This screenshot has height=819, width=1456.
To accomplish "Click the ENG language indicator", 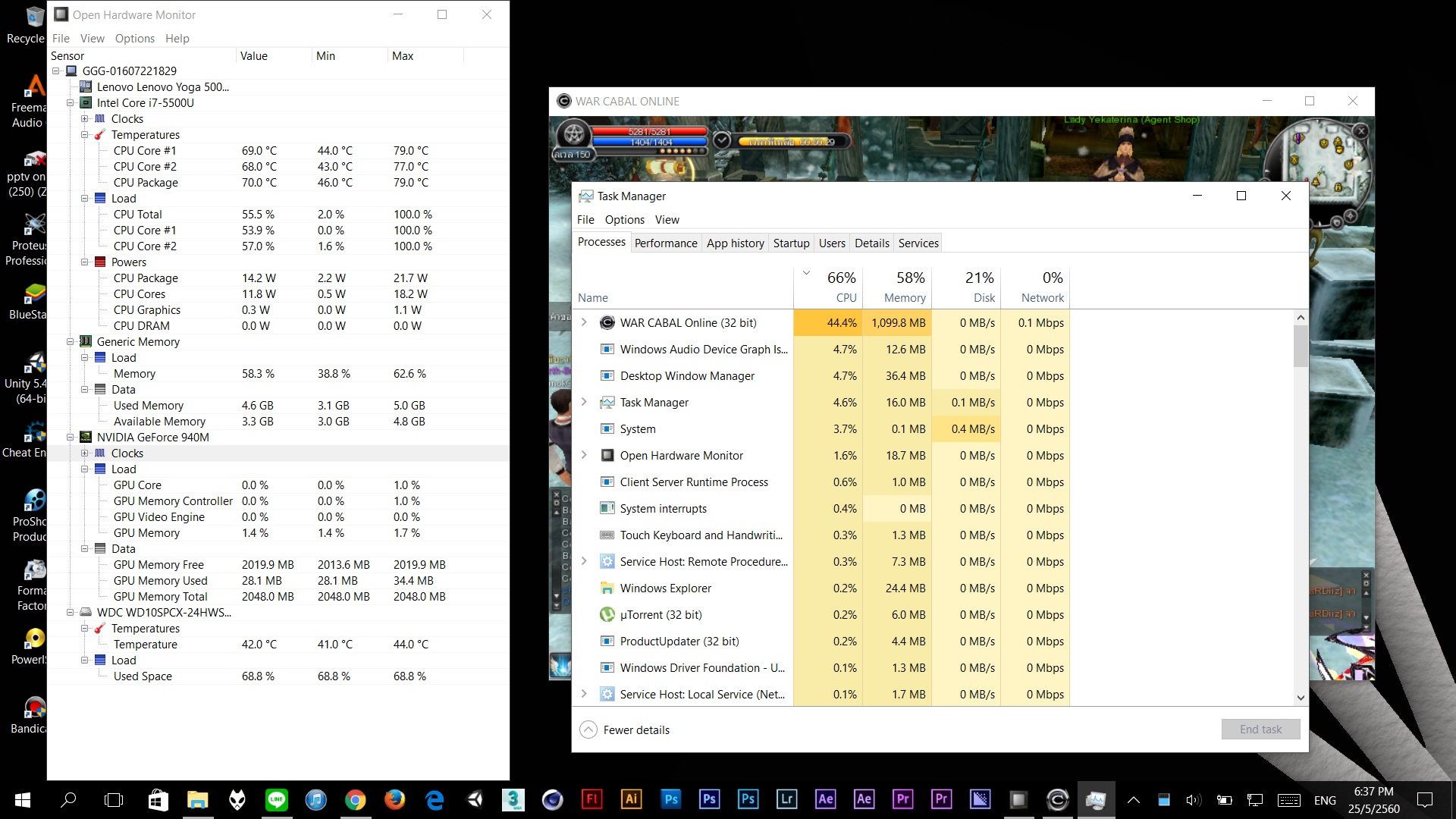I will point(1325,800).
